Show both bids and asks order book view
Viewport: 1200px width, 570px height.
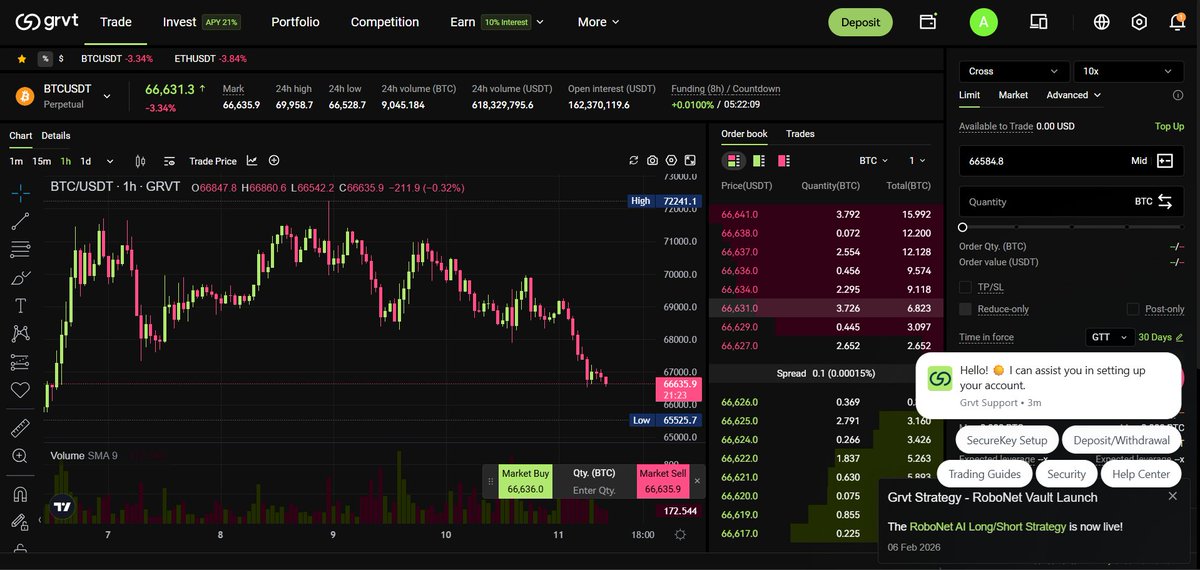[734, 160]
